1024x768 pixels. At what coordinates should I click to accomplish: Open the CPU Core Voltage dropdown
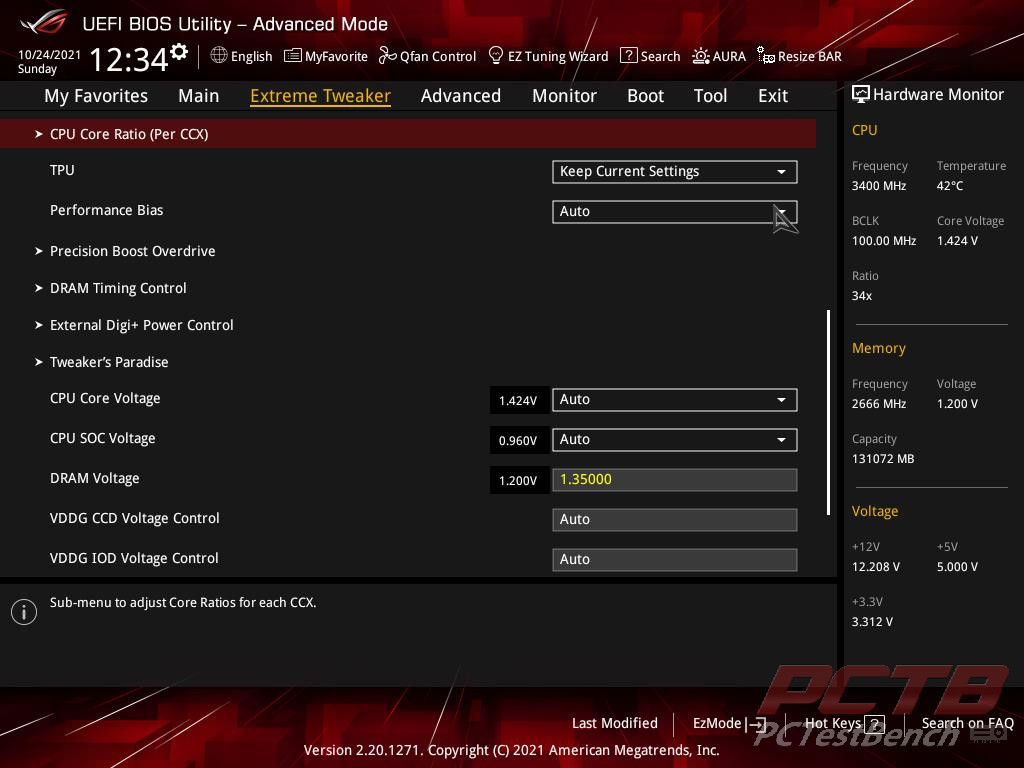[x=675, y=400]
